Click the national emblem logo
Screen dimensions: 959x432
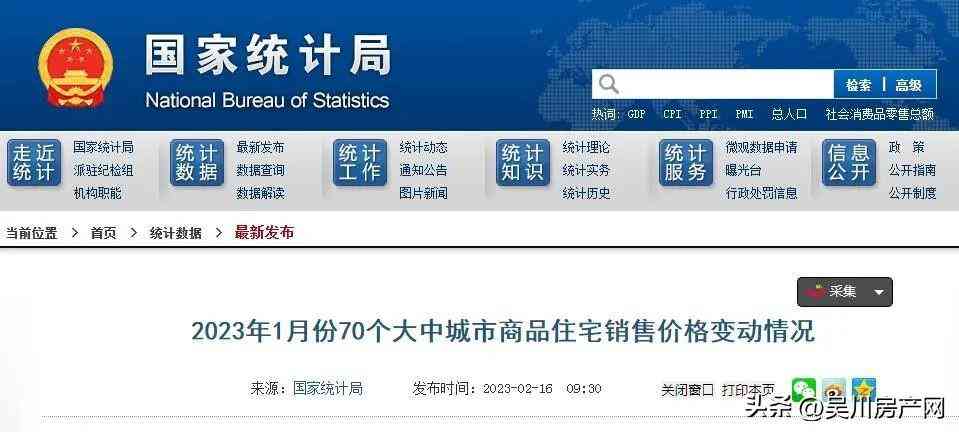(75, 67)
